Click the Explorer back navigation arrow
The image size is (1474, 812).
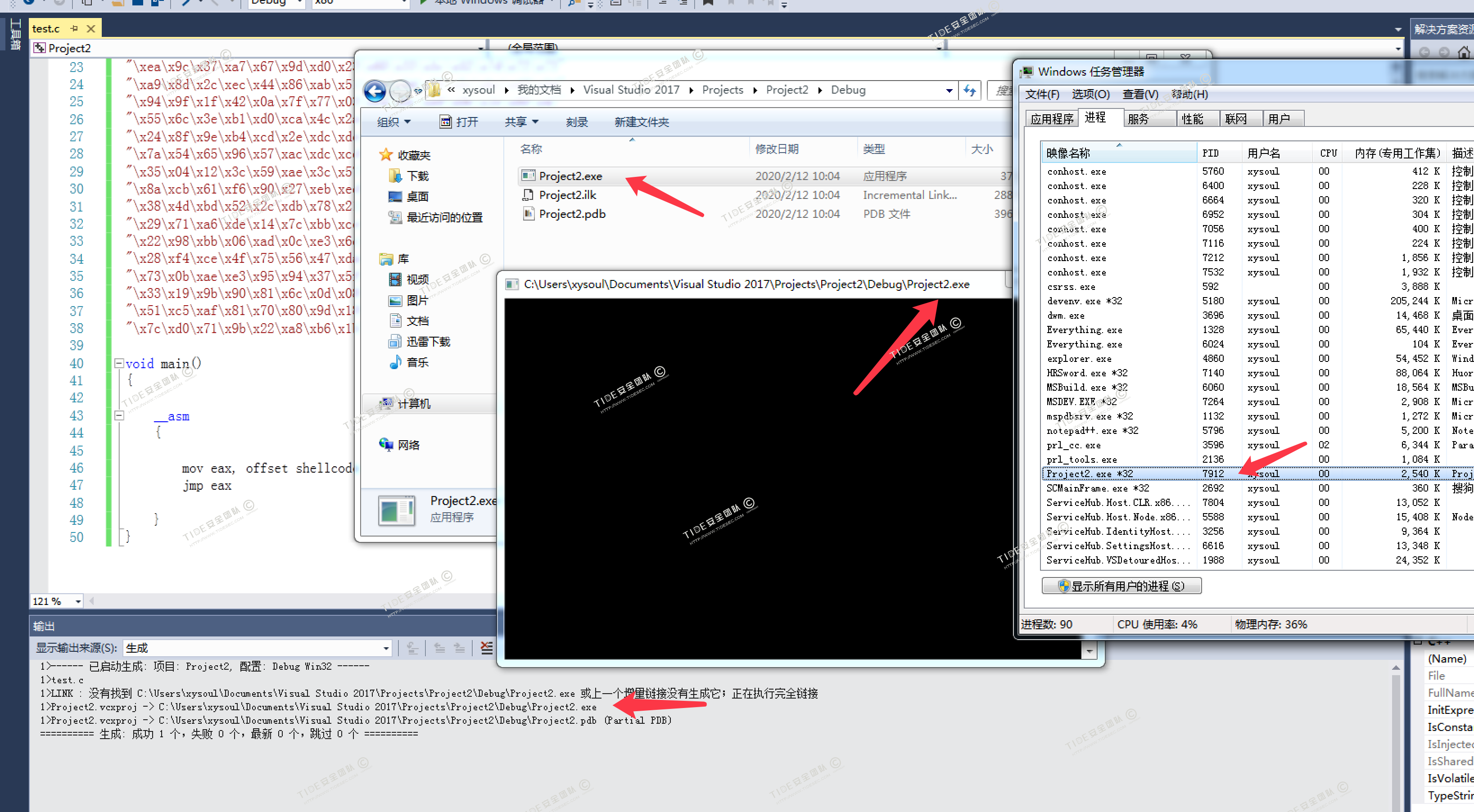tap(375, 91)
